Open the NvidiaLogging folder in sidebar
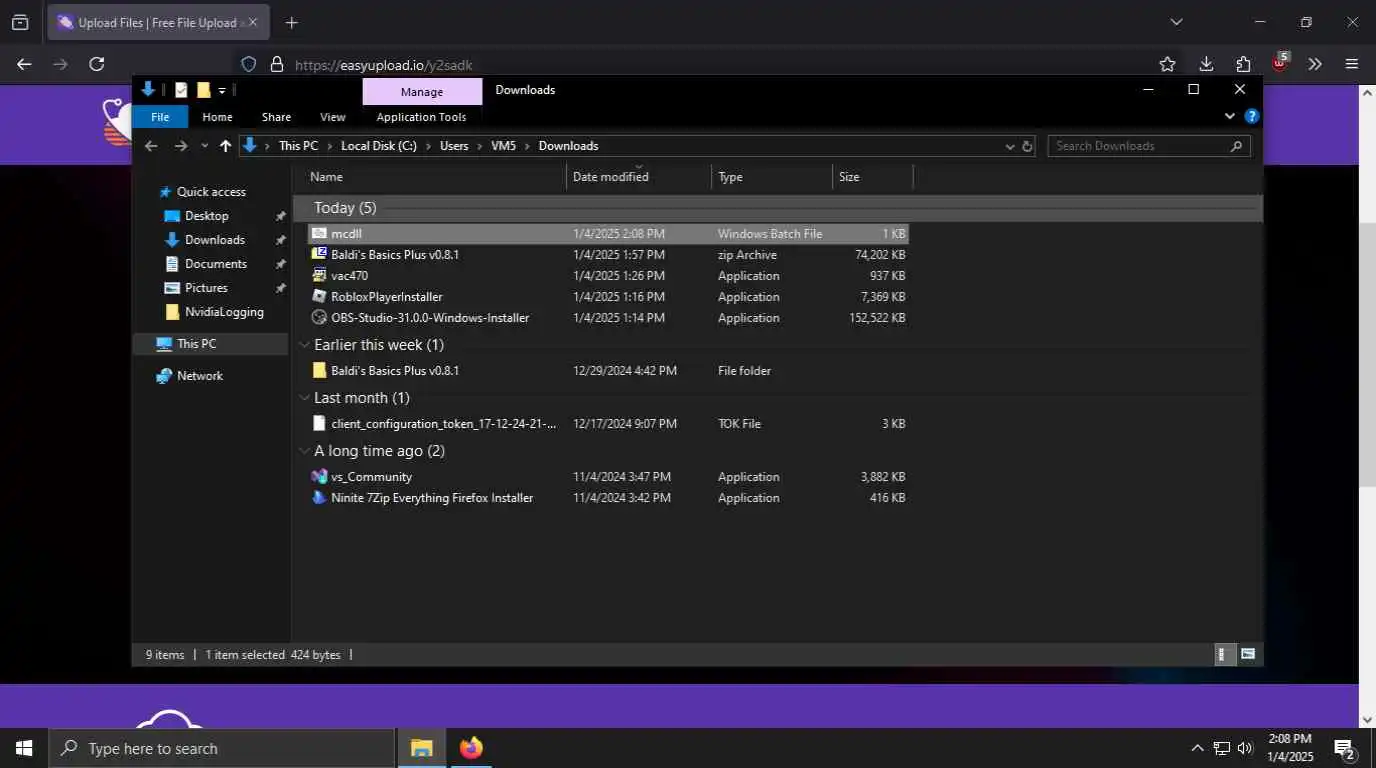The image size is (1376, 768). [x=223, y=312]
